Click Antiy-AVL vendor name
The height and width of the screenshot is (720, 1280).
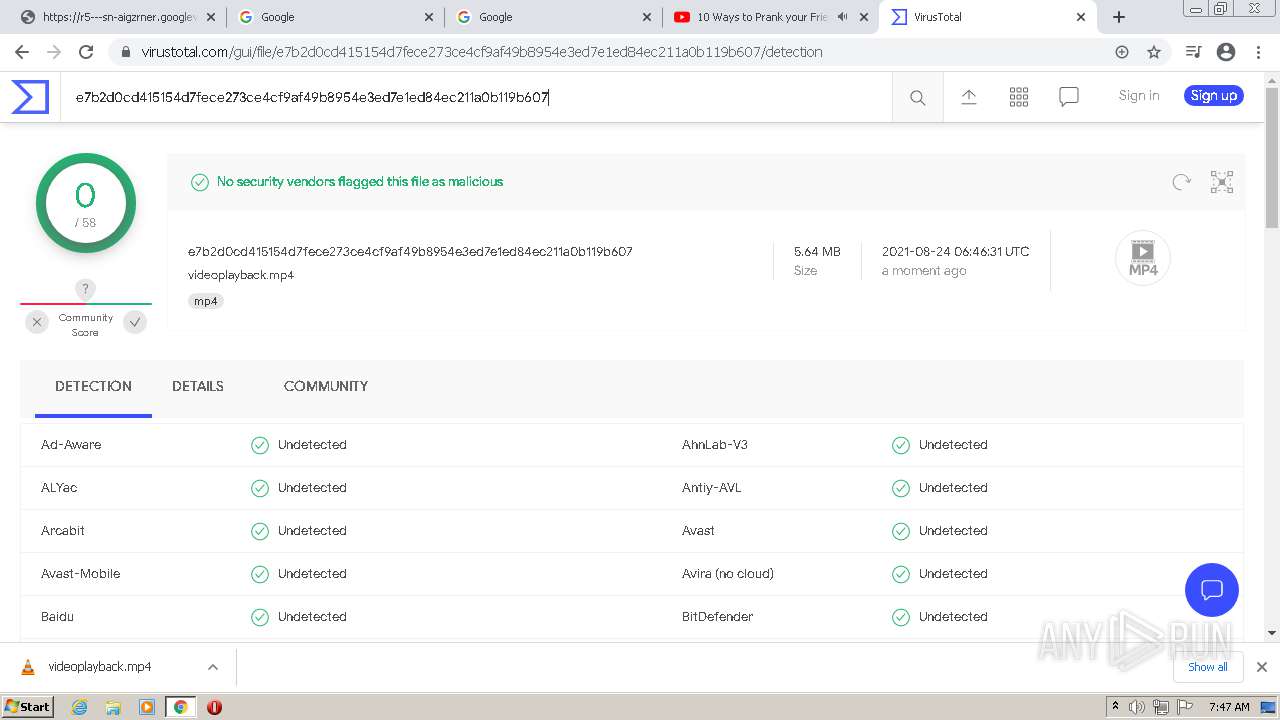[712, 488]
